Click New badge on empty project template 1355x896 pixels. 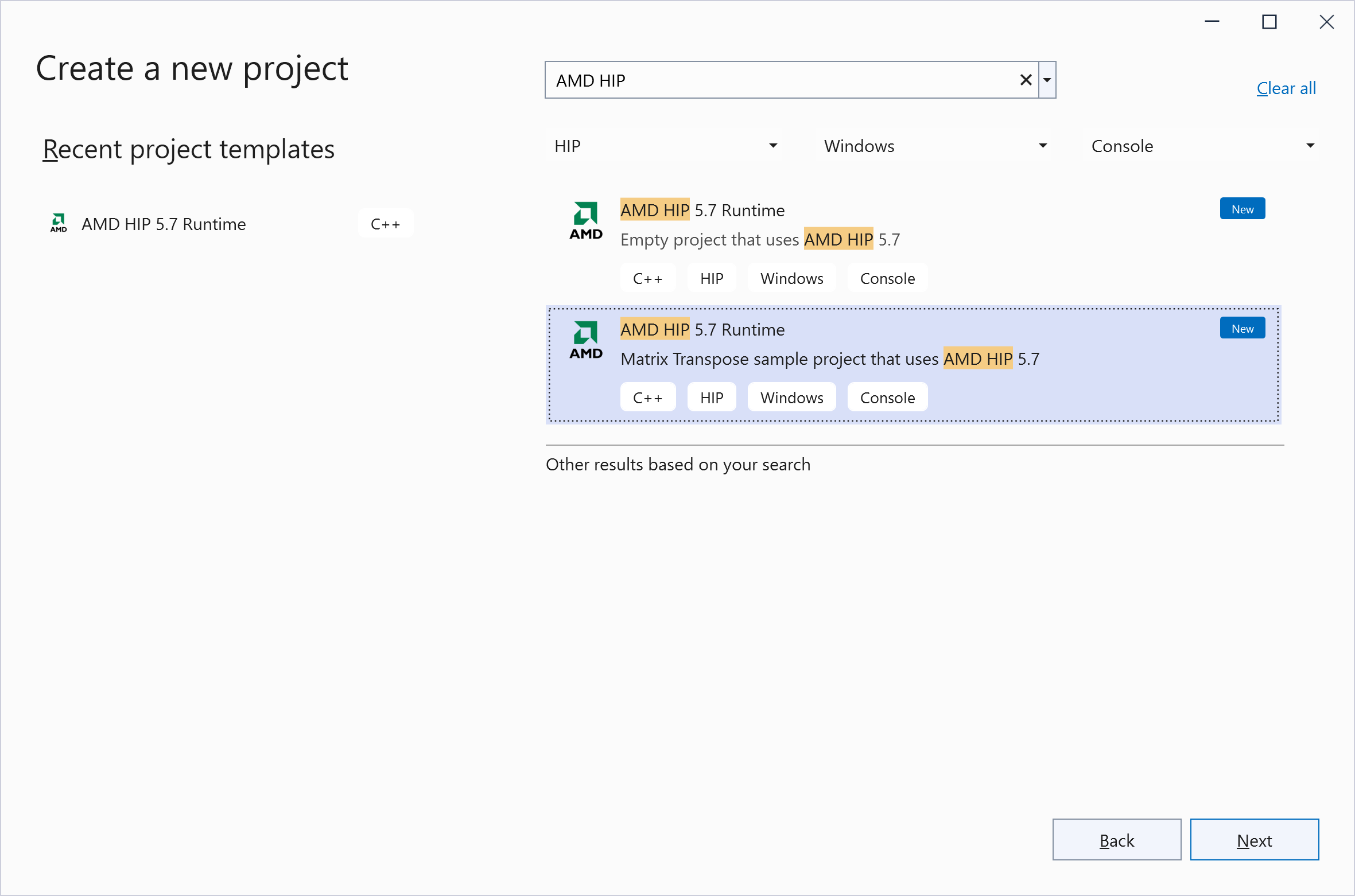(1242, 209)
